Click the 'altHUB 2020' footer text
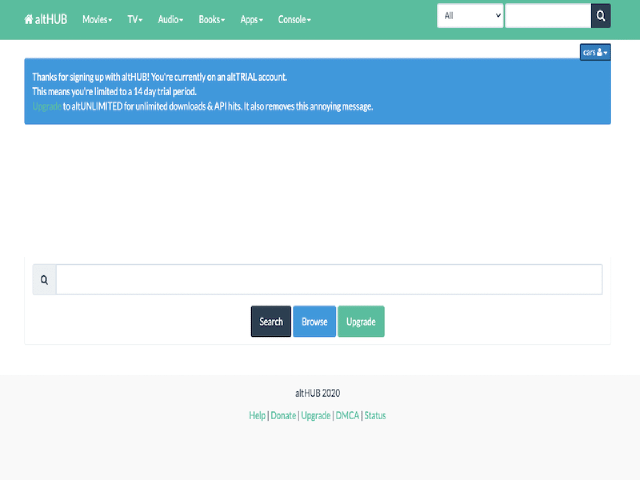The image size is (640, 480). click(x=318, y=393)
